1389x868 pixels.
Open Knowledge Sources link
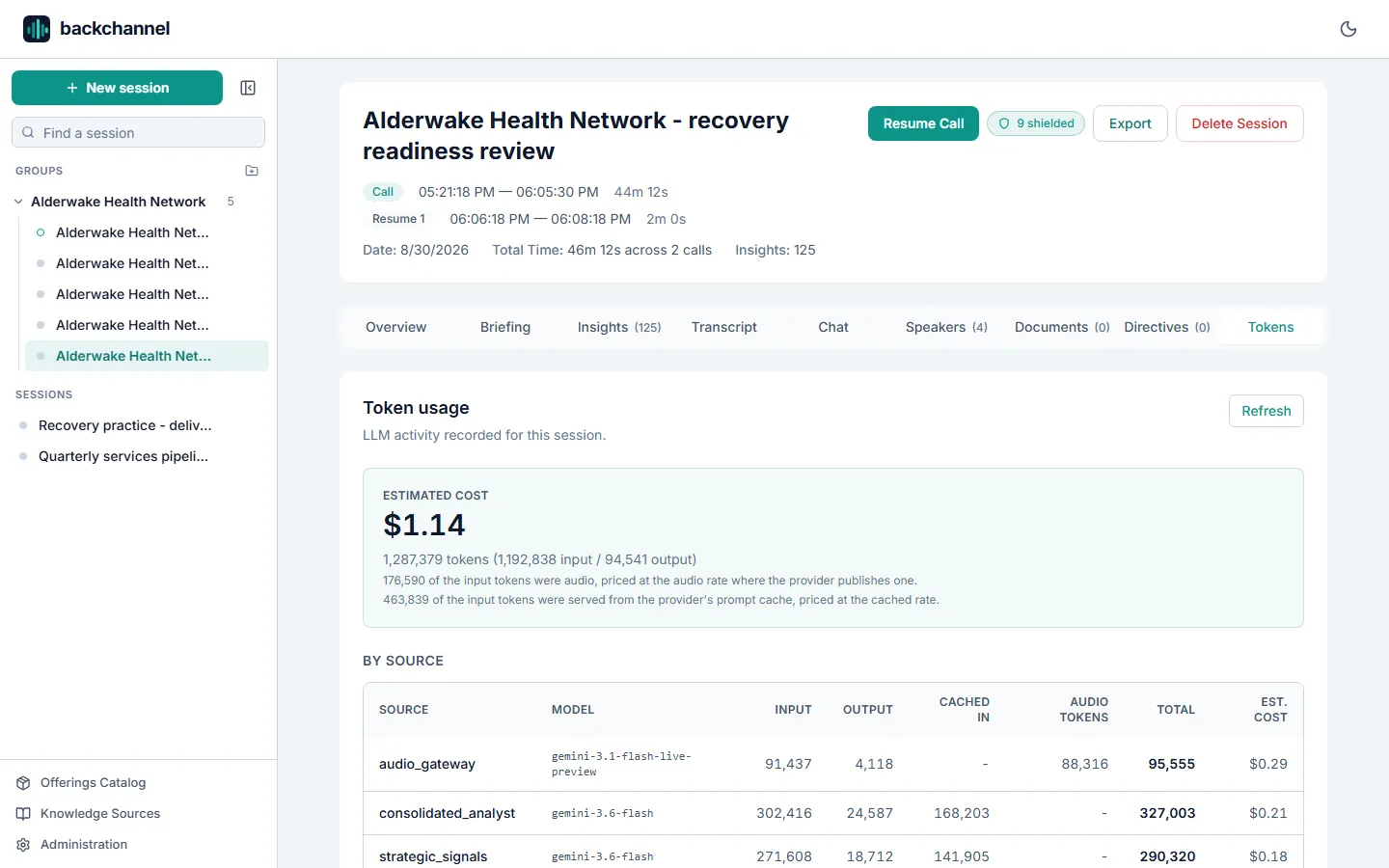click(100, 814)
